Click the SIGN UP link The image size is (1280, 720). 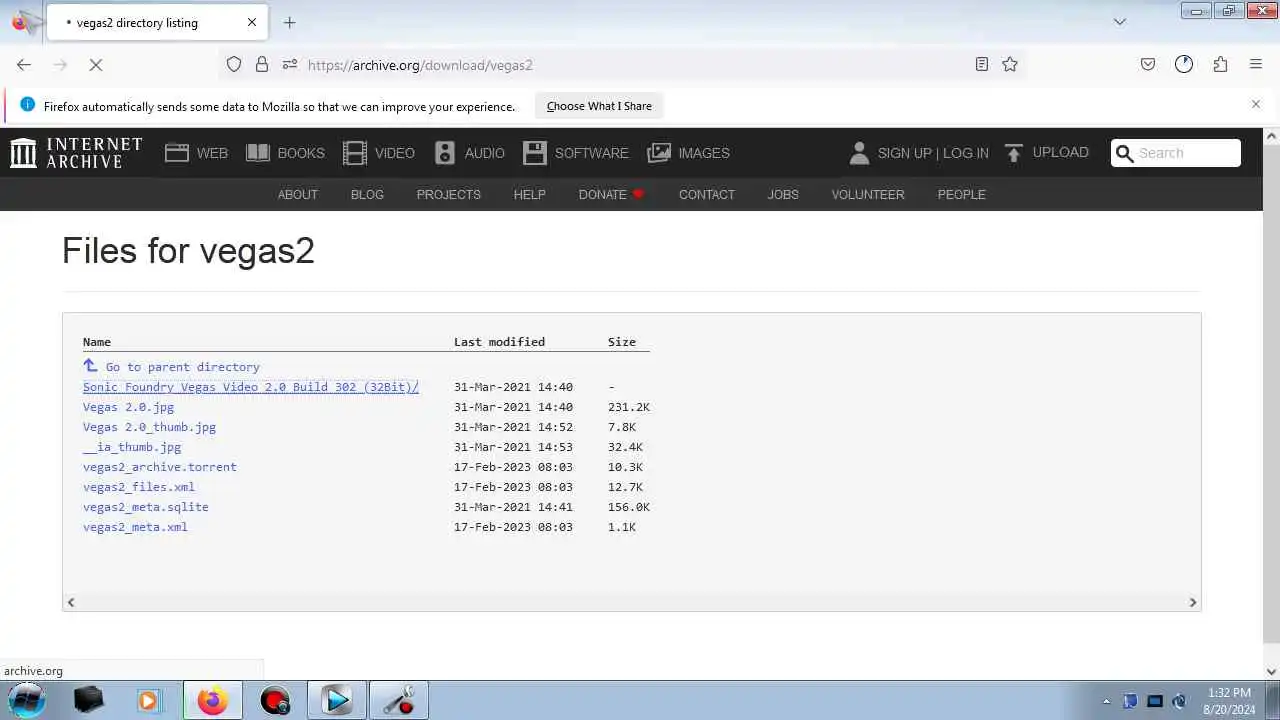pos(904,153)
